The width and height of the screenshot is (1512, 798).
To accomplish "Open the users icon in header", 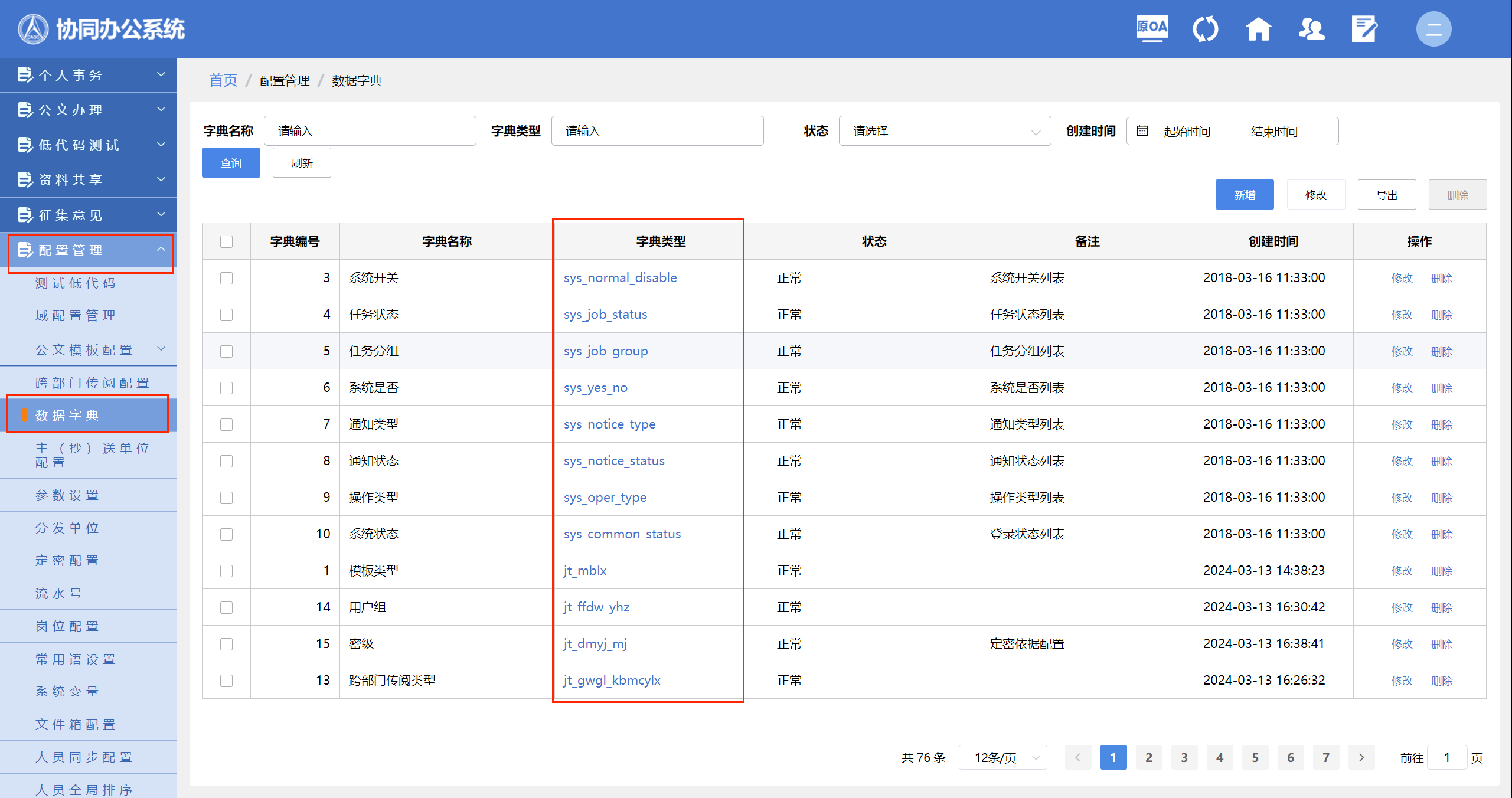I will (x=1311, y=28).
